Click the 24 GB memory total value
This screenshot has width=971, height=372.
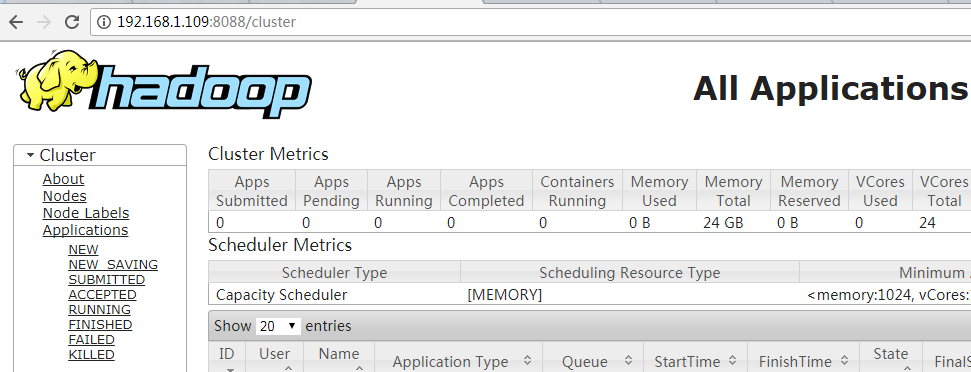tap(723, 223)
